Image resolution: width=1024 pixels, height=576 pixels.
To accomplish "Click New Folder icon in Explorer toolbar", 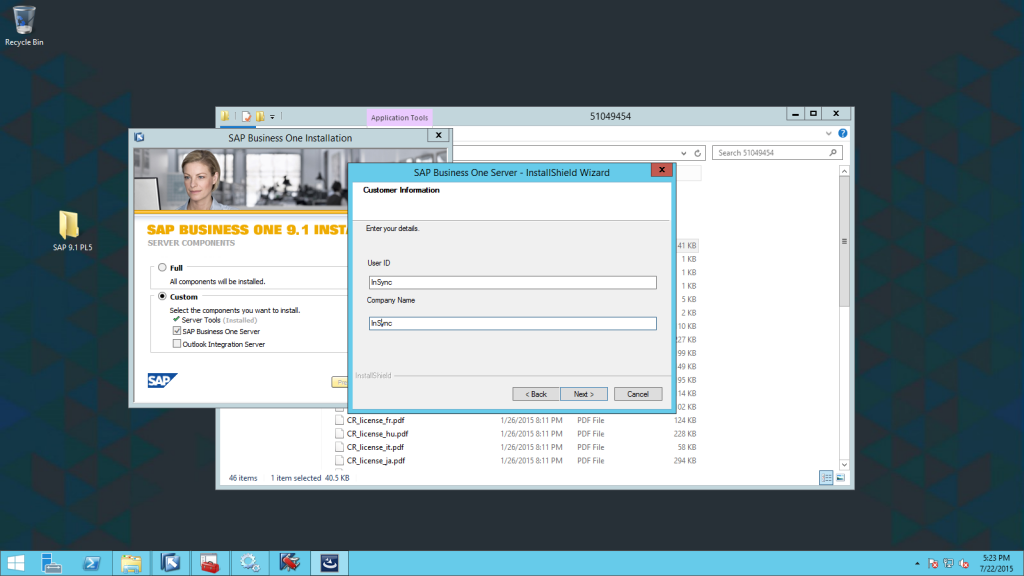I will (260, 116).
